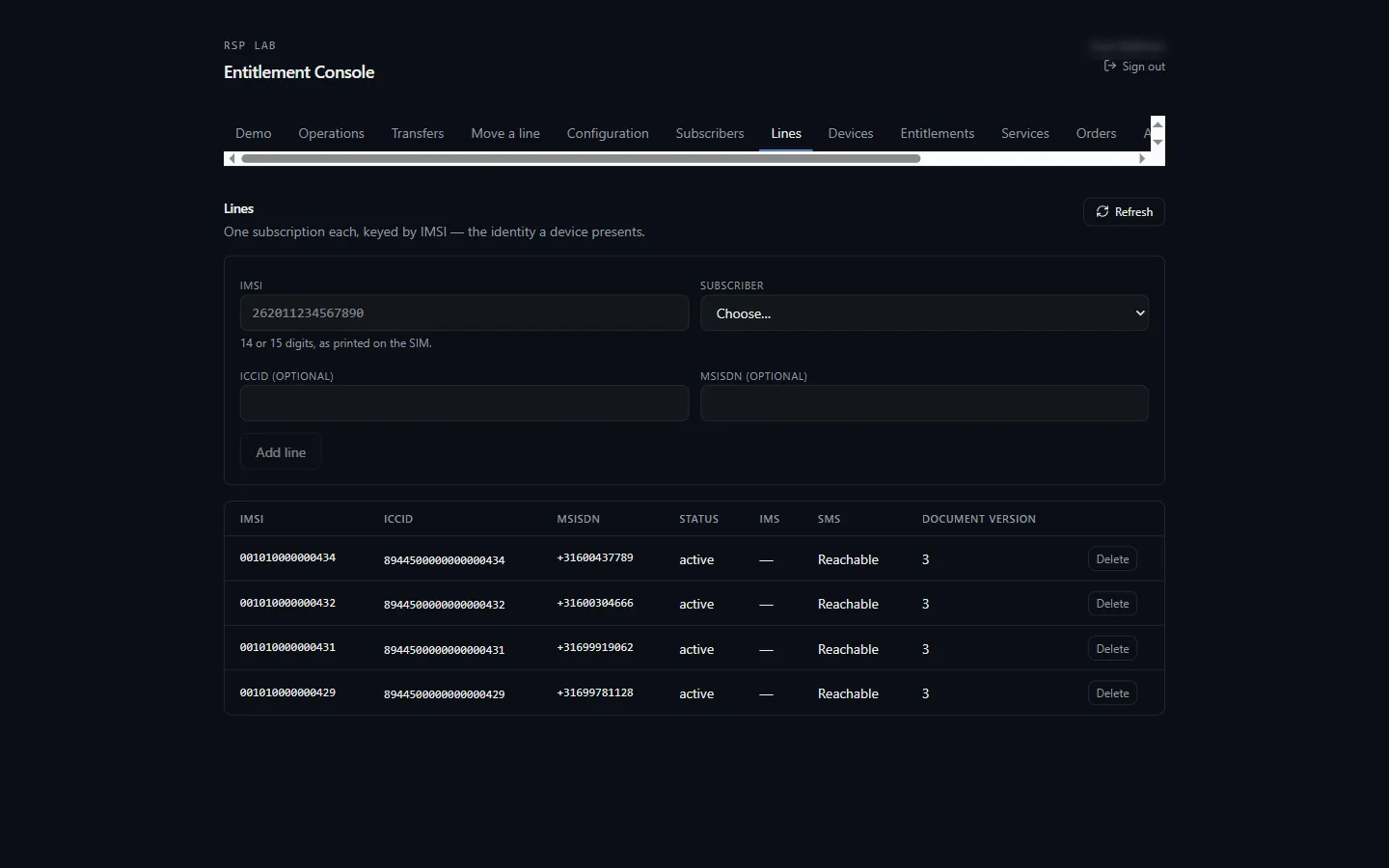Click the tab bar scroll left arrow

231,158
